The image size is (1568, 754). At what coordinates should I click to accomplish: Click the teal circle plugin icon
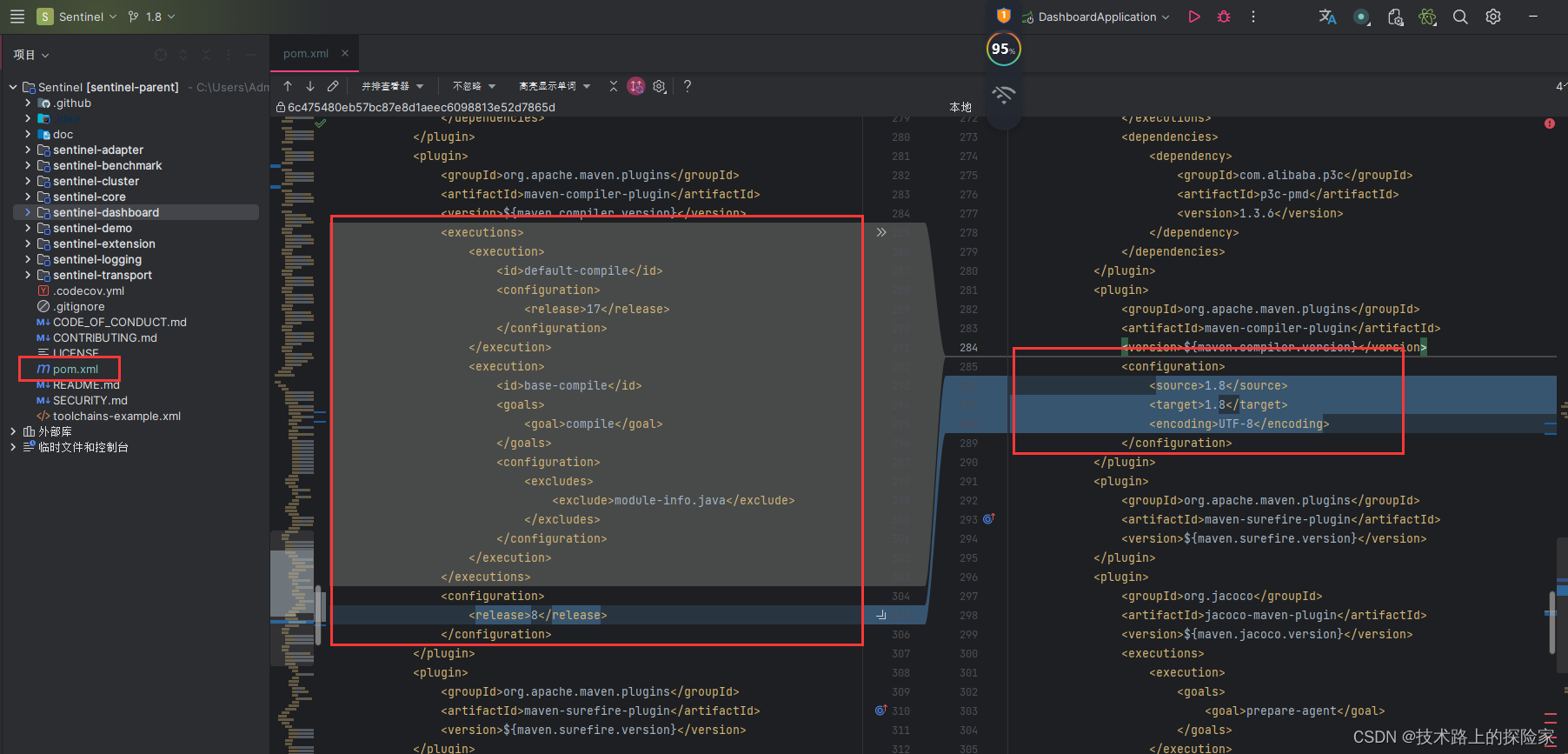(x=1361, y=17)
